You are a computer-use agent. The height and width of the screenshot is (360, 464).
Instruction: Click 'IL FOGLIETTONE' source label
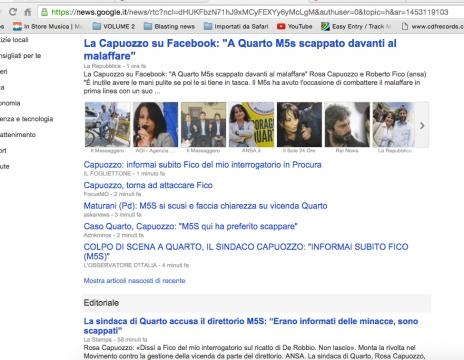[x=107, y=173]
